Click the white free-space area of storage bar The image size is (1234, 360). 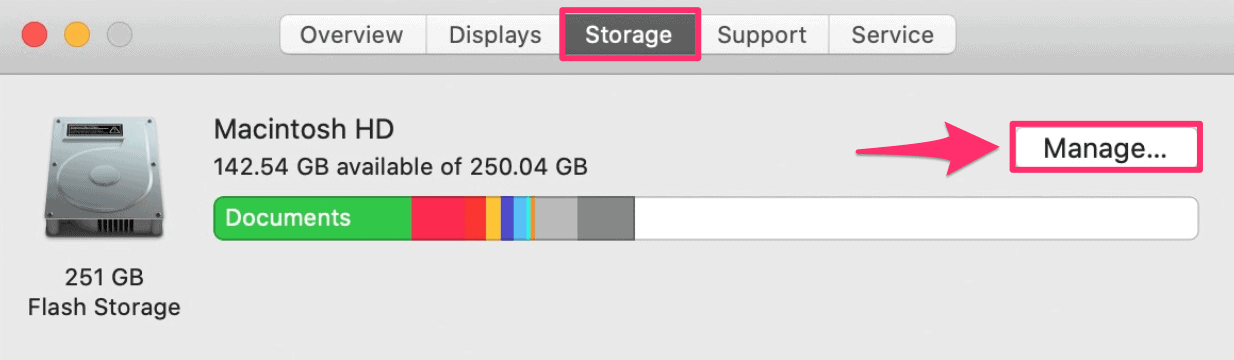tap(916, 218)
